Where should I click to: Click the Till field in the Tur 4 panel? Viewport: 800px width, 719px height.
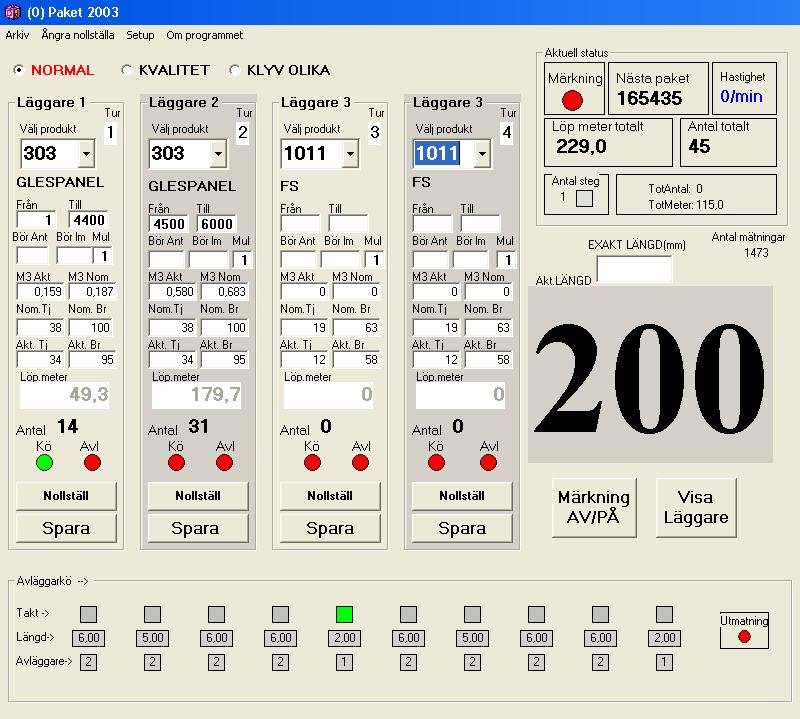(x=480, y=224)
